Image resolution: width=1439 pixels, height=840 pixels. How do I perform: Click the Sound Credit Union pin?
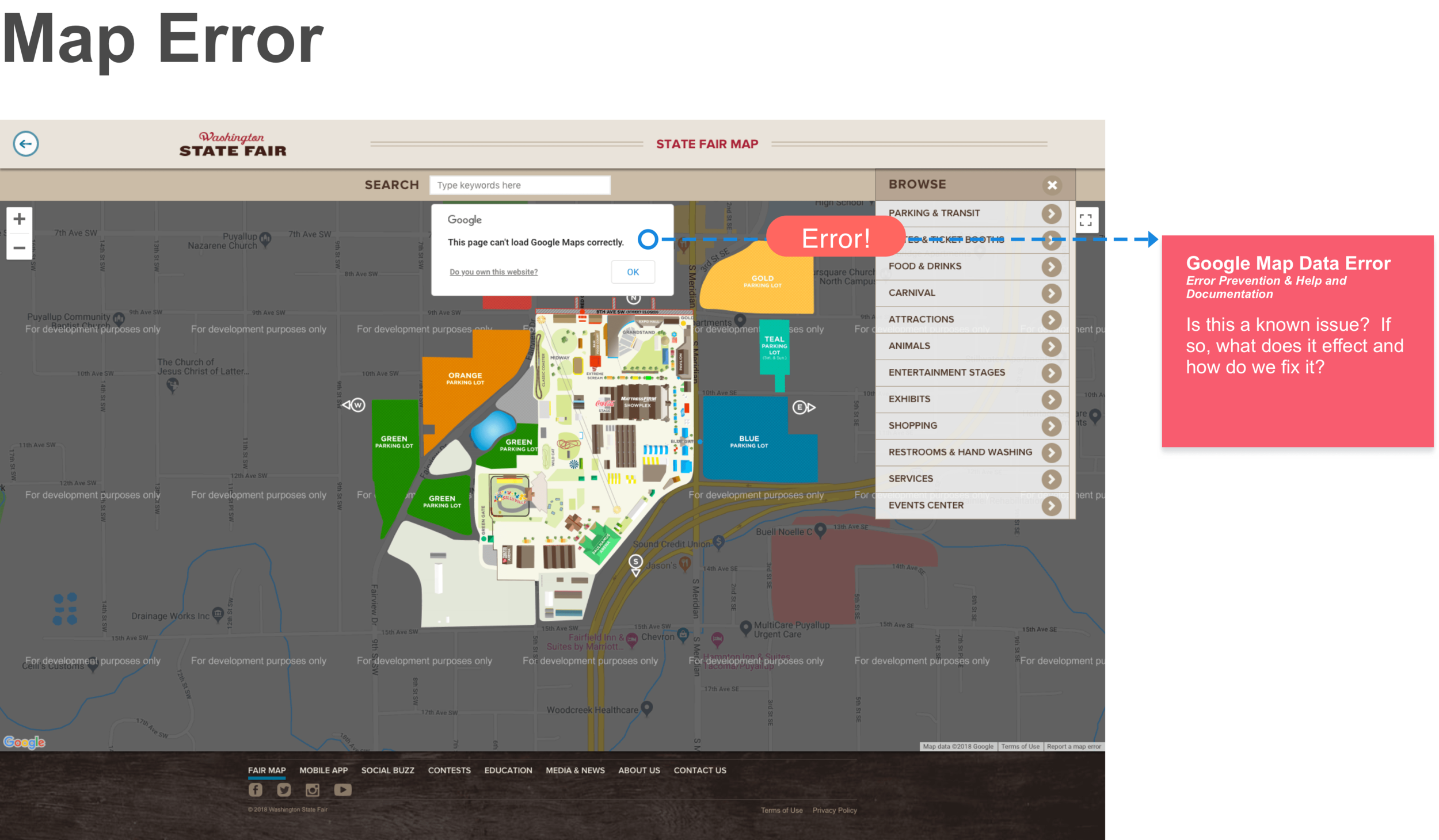[x=718, y=541]
